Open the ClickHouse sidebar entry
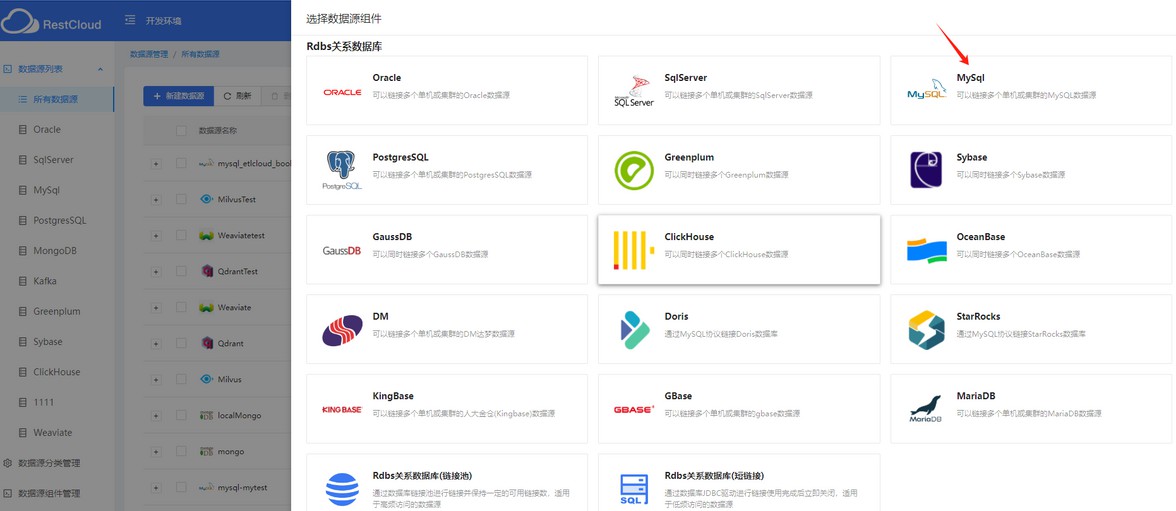1176x511 pixels. pos(57,371)
